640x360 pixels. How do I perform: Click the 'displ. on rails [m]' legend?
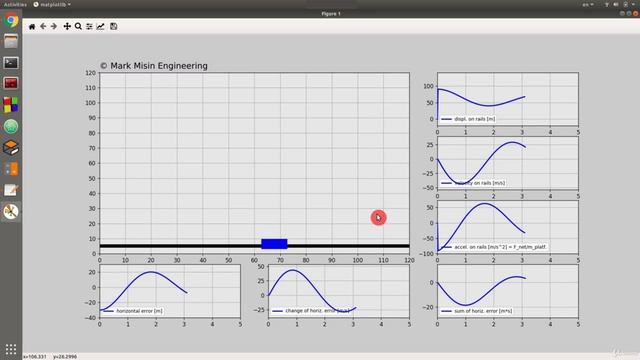pyautogui.click(x=468, y=119)
